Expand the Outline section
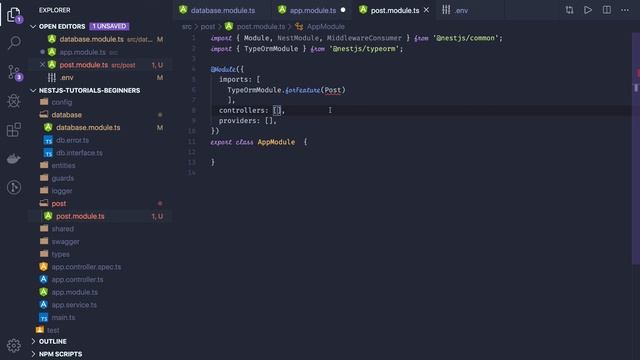Viewport: 640px width, 360px height. pos(53,341)
